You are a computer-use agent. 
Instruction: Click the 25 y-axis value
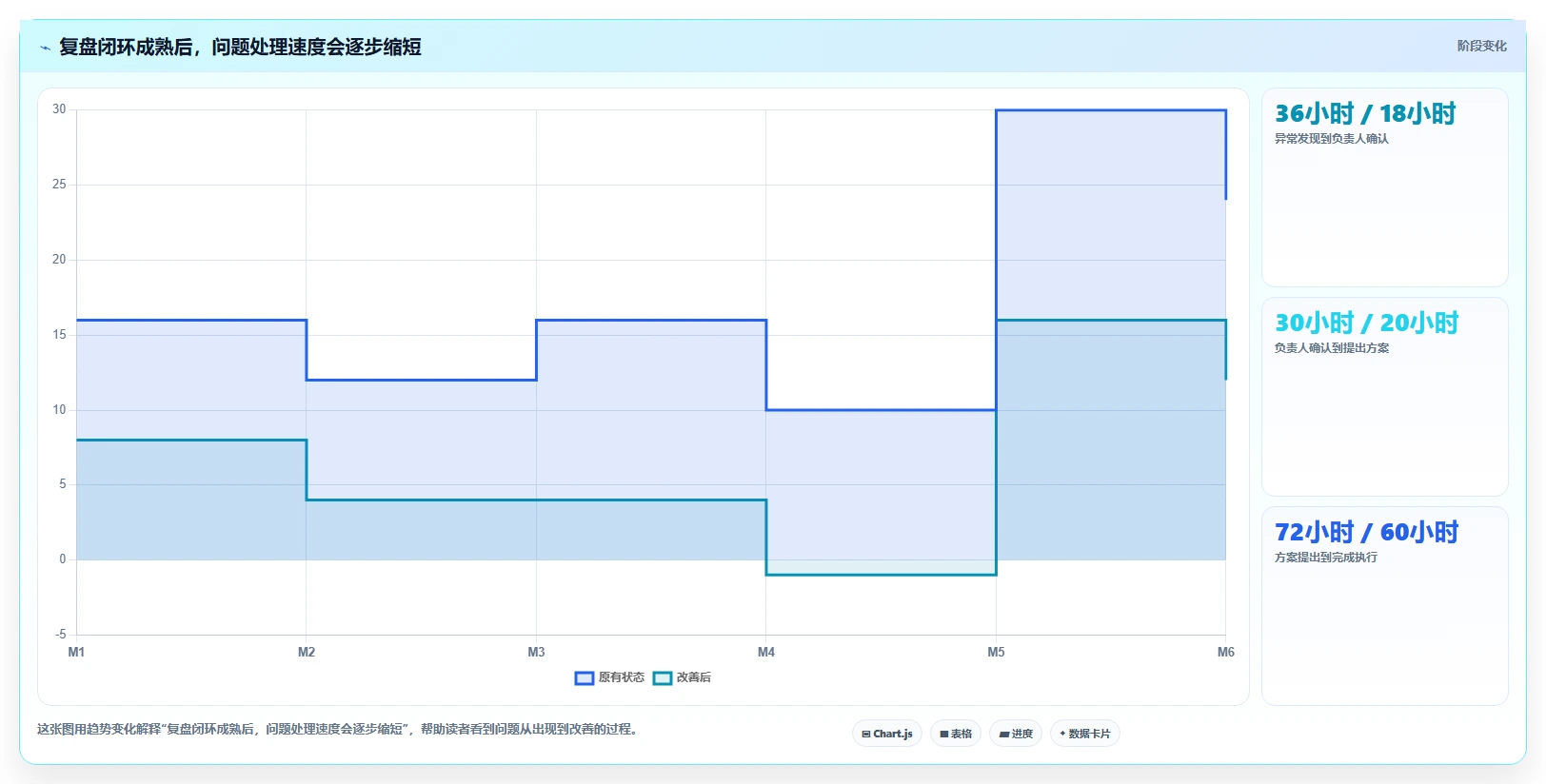coord(59,185)
